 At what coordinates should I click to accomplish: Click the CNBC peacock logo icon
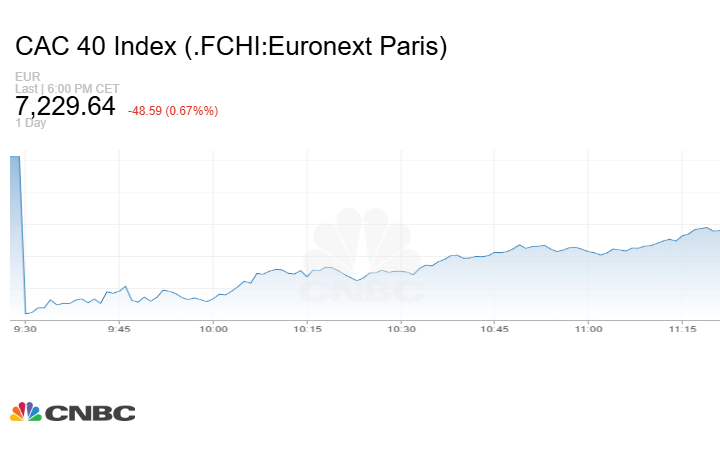click(25, 412)
